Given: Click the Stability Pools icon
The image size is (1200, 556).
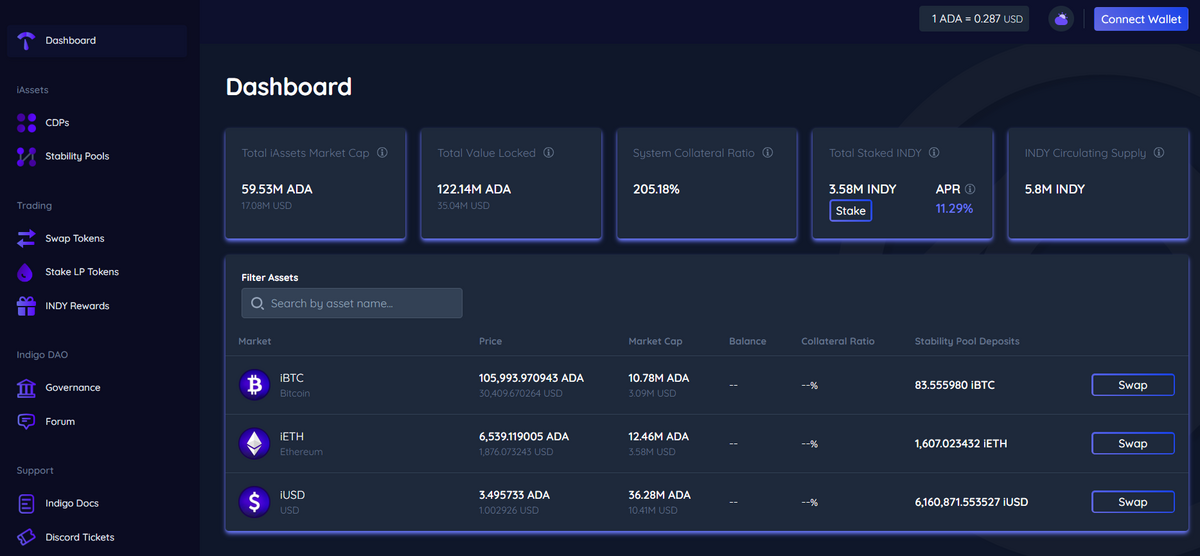Looking at the screenshot, I should click(x=27, y=156).
